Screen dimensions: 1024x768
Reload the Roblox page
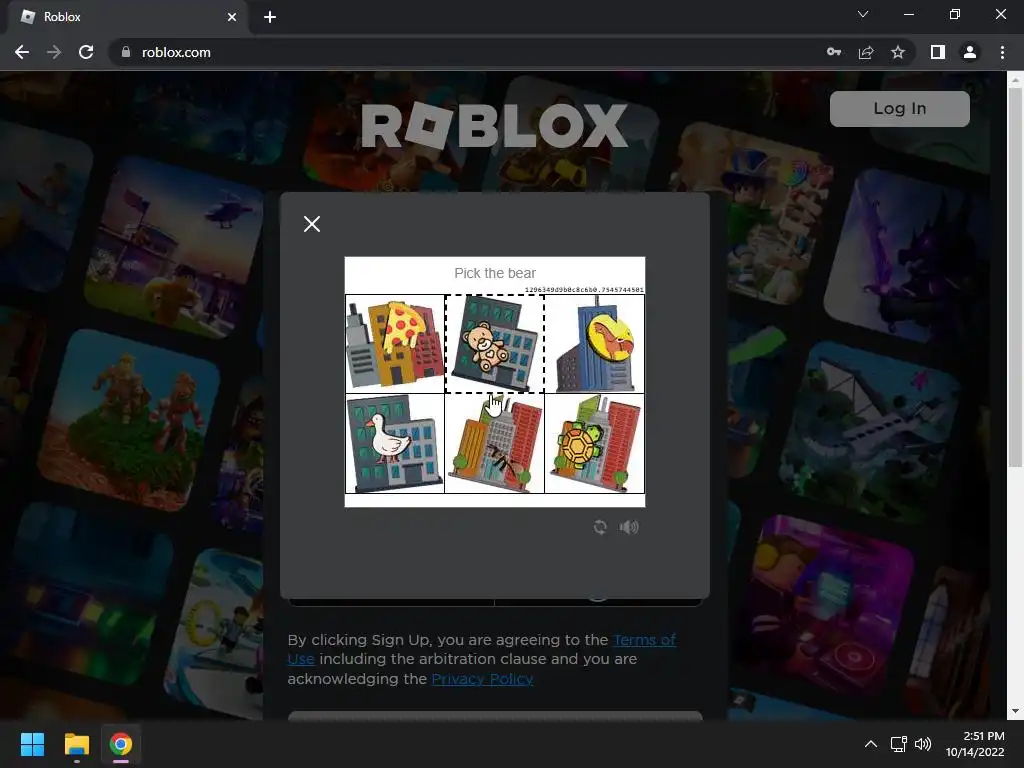tap(86, 52)
